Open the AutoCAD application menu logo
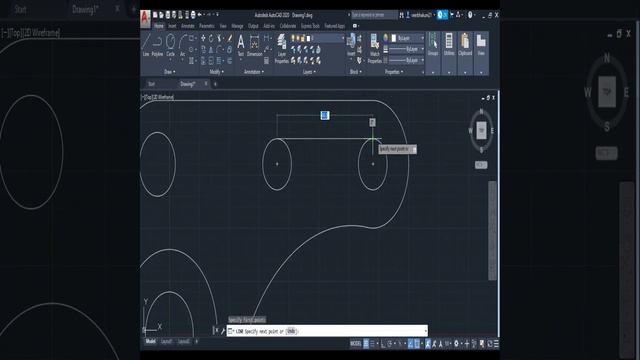The width and height of the screenshot is (640, 360). 145,18
